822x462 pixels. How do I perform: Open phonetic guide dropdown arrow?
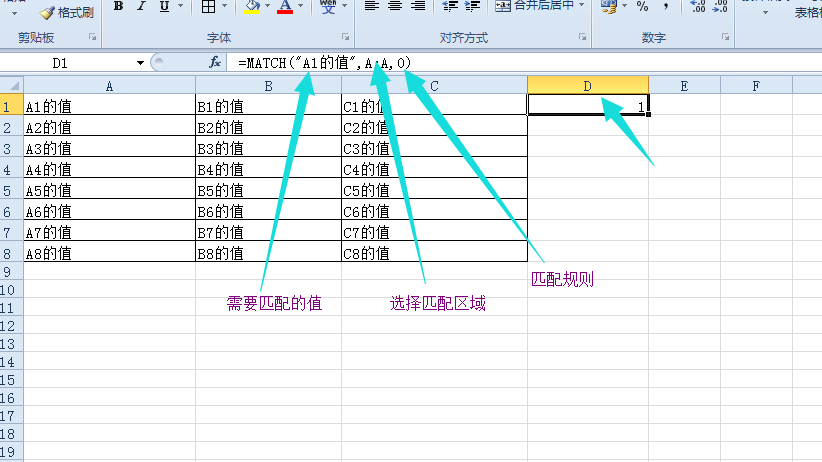344,6
